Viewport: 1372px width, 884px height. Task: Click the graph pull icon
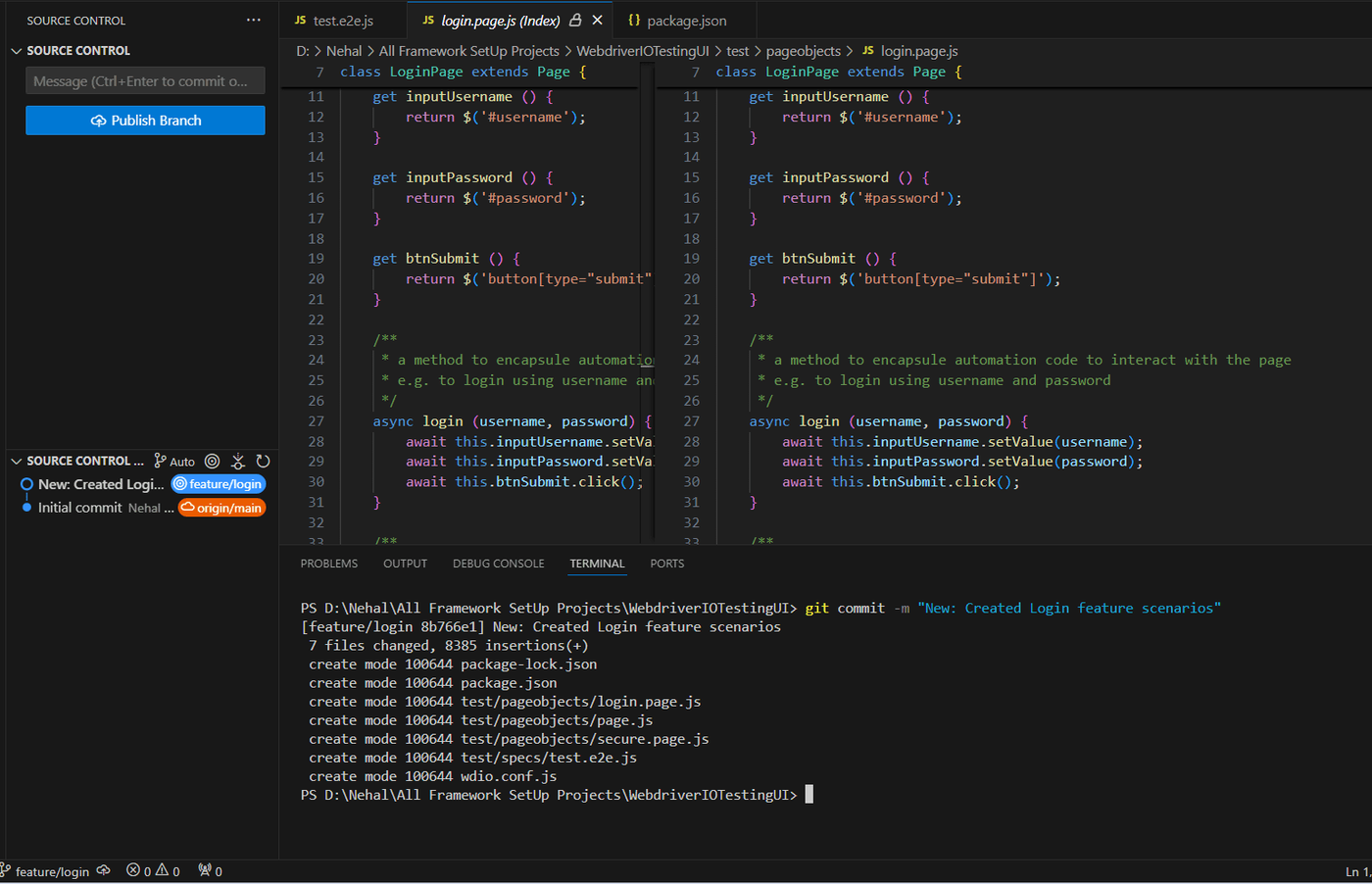[238, 462]
